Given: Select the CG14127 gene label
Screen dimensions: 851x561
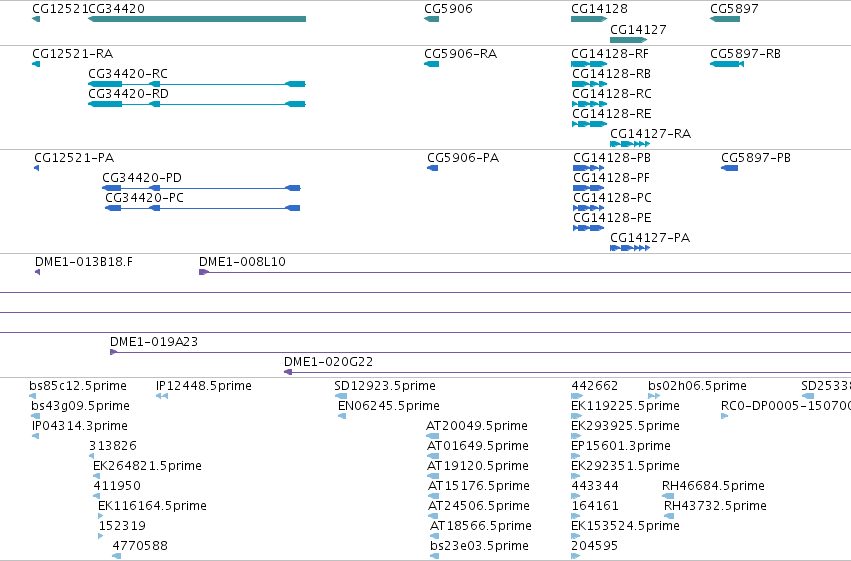Looking at the screenshot, I should (x=638, y=29).
